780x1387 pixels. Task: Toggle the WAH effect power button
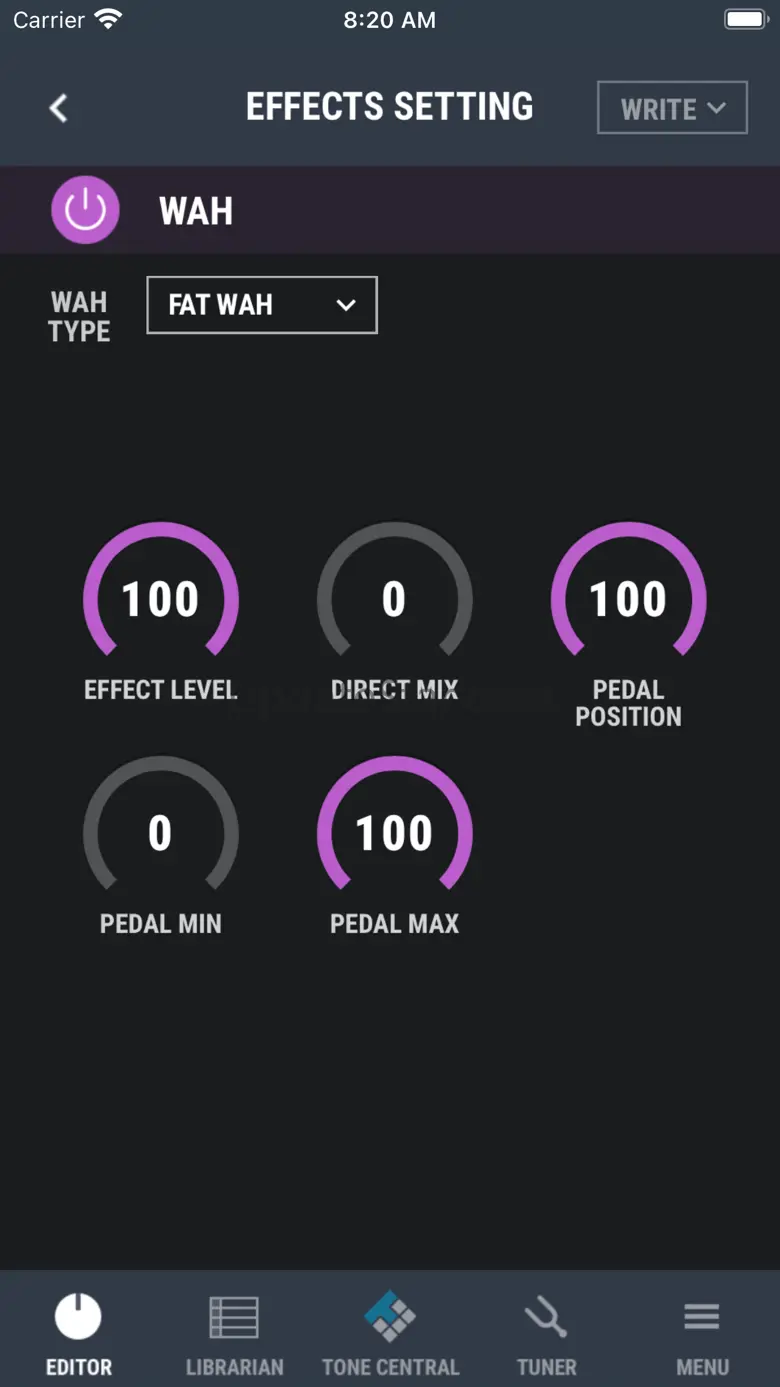click(x=85, y=210)
